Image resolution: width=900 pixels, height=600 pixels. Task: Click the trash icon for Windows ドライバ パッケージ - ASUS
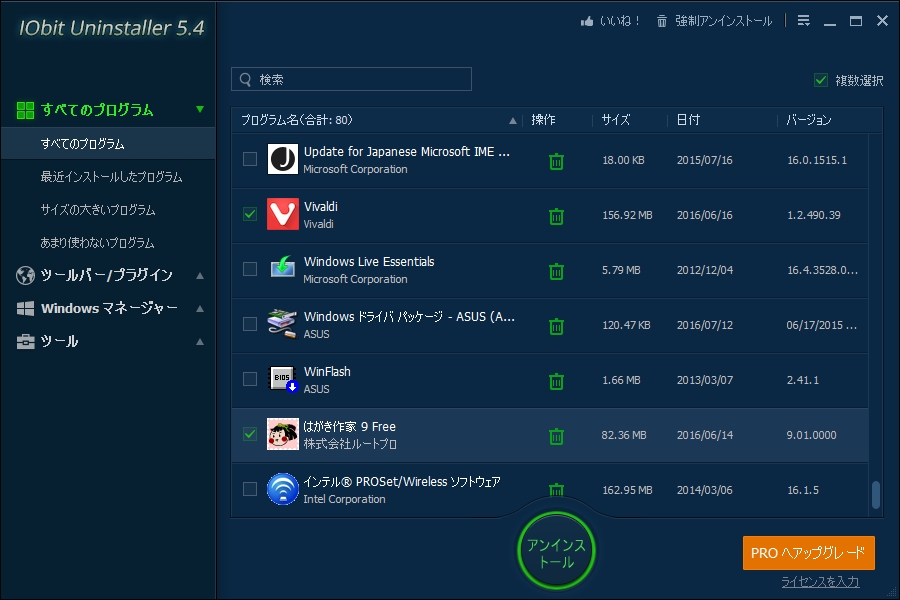556,326
